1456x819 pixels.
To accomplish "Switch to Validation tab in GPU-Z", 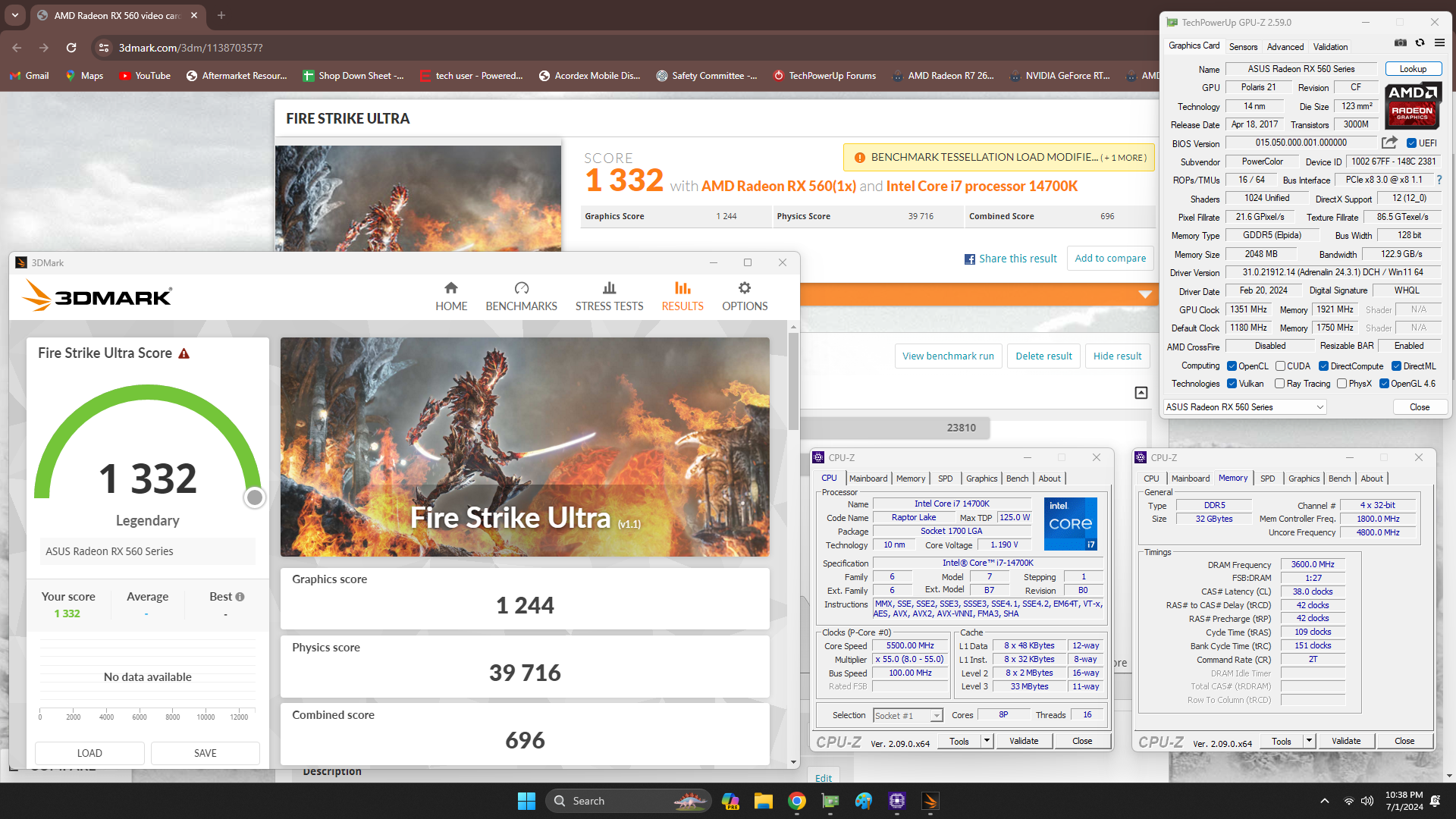I will [x=1330, y=46].
